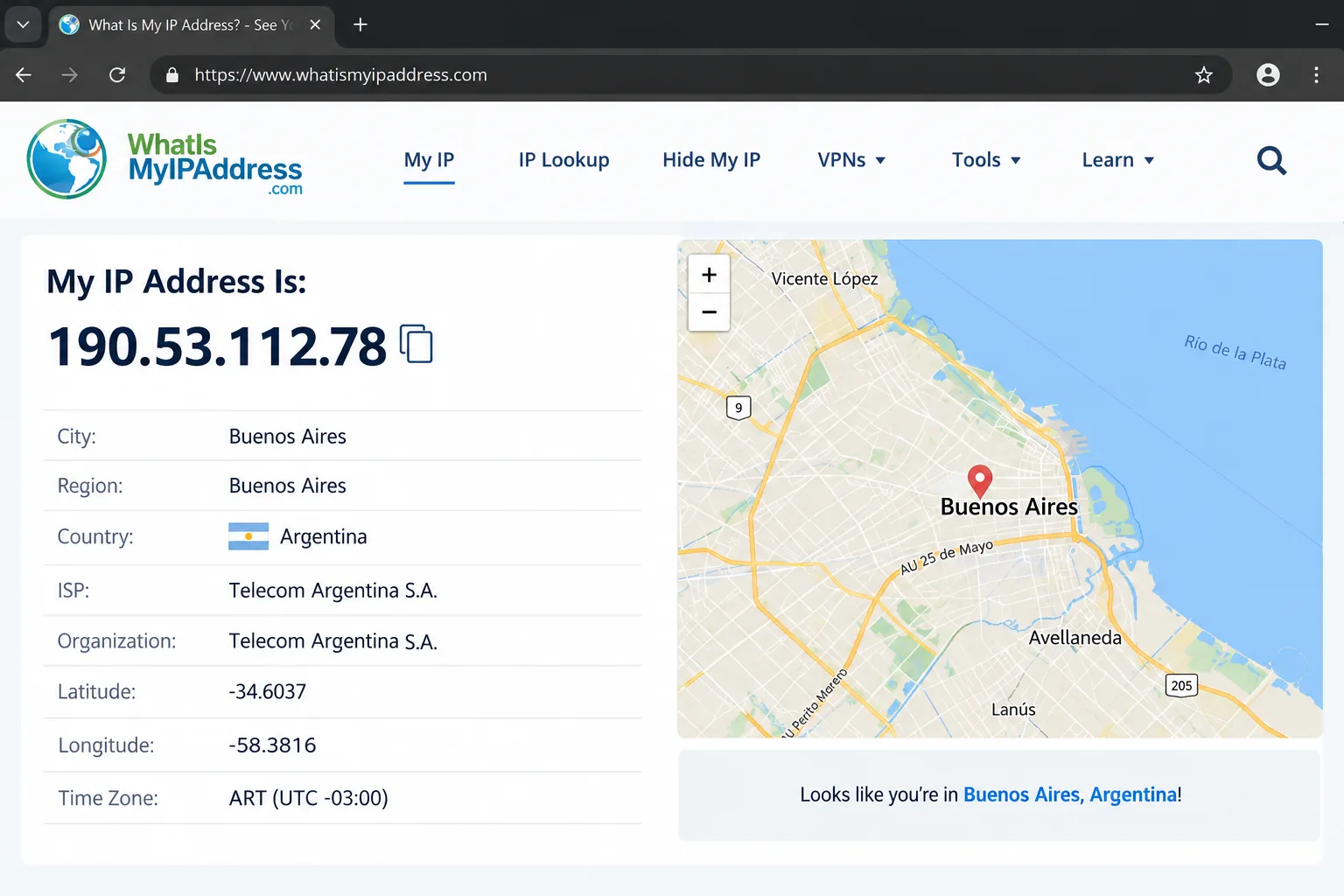The width and height of the screenshot is (1344, 896).
Task: Expand the Learn dropdown menu
Action: point(1118,160)
